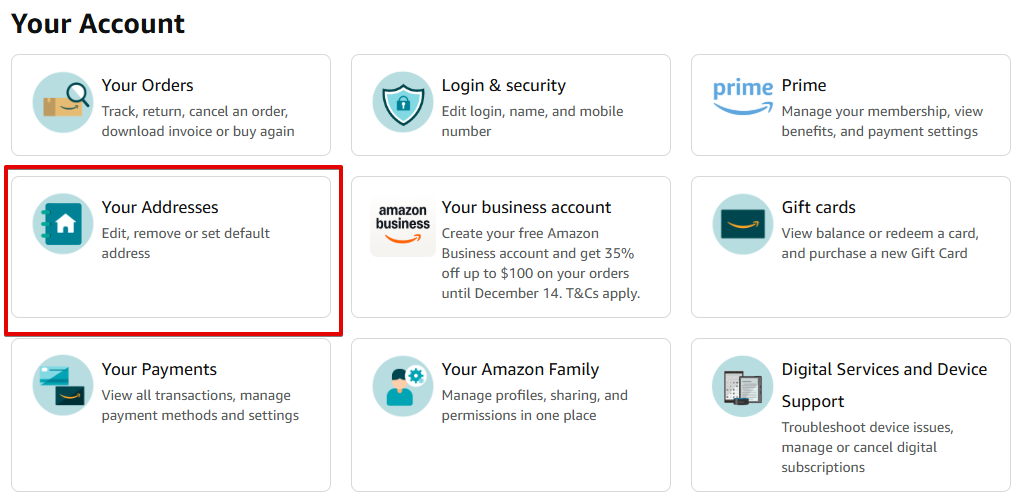
Task: Open the Your Orders heading link
Action: 147,86
